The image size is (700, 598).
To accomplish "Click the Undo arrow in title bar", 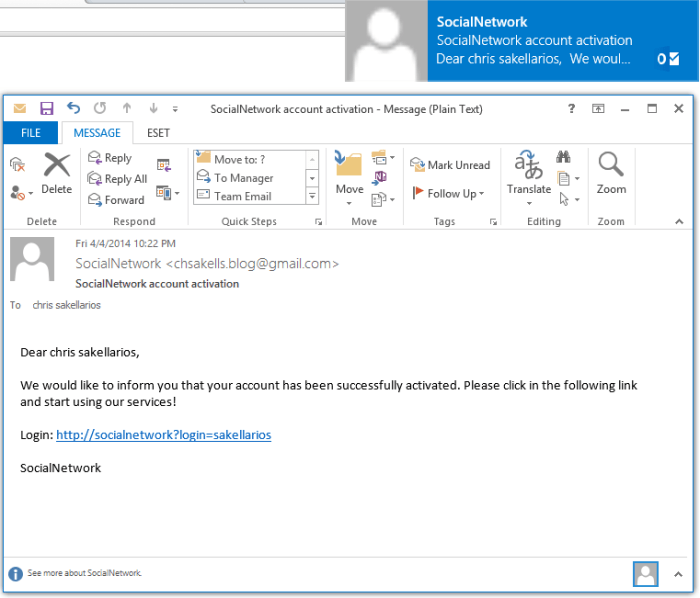I will pos(73,108).
